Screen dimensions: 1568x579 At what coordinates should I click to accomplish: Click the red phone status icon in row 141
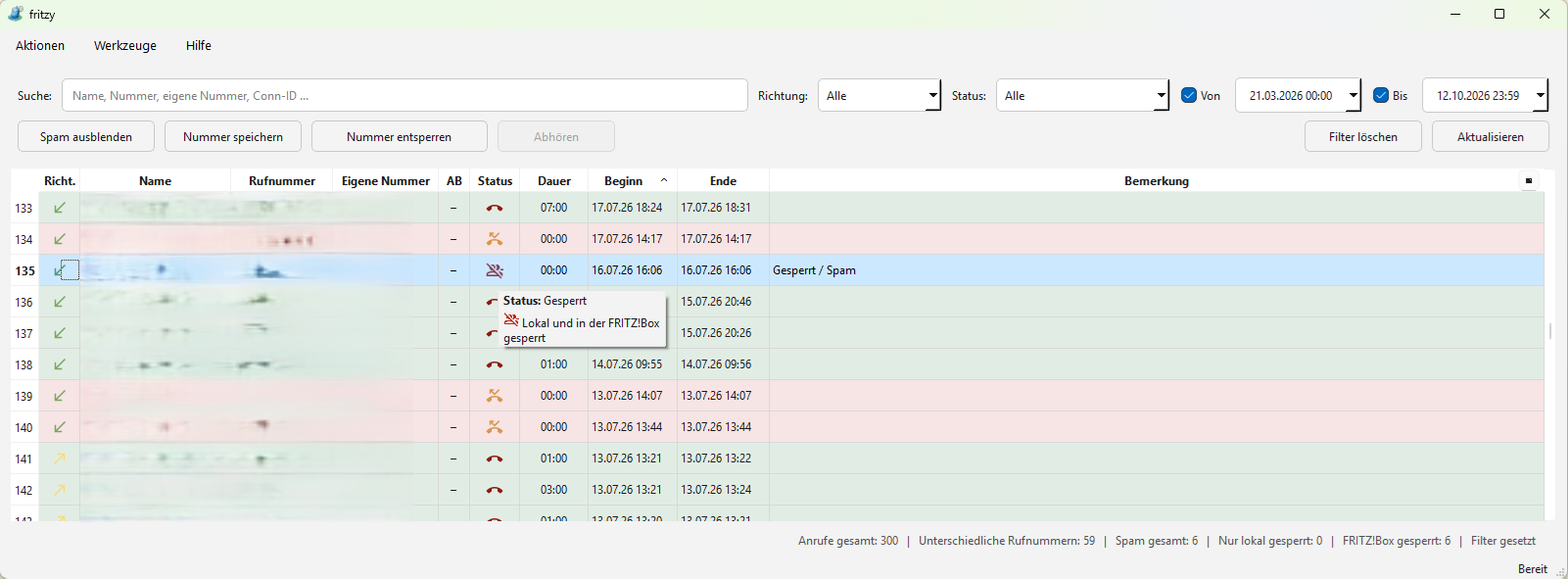coord(495,458)
